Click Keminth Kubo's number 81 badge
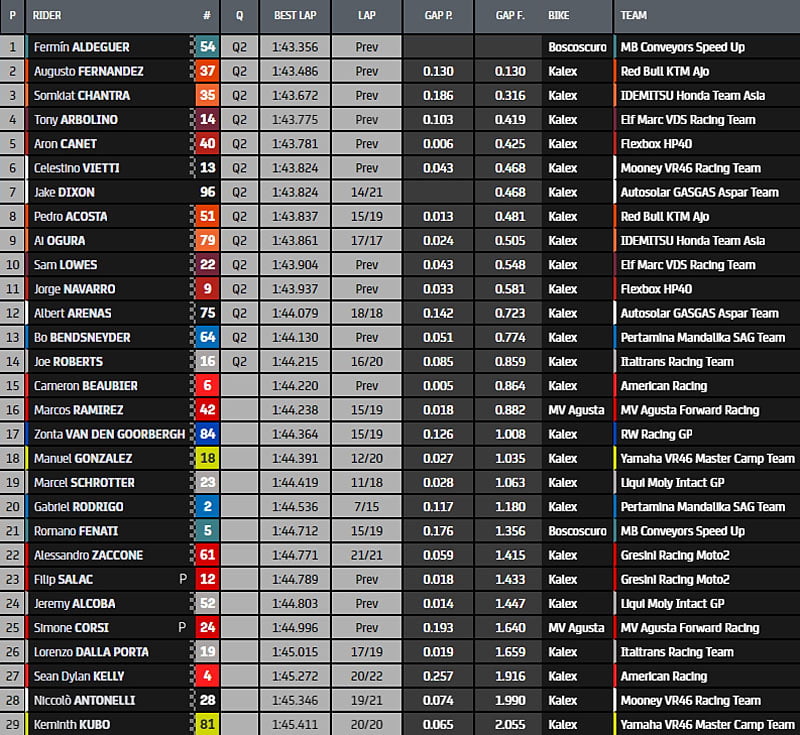Screen dimensions: 800x735 [207, 724]
